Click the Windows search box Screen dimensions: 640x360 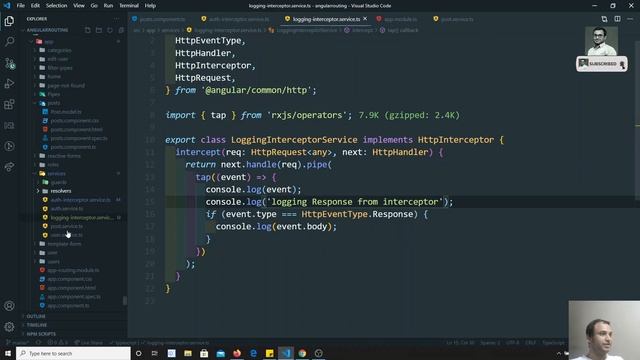pos(73,353)
